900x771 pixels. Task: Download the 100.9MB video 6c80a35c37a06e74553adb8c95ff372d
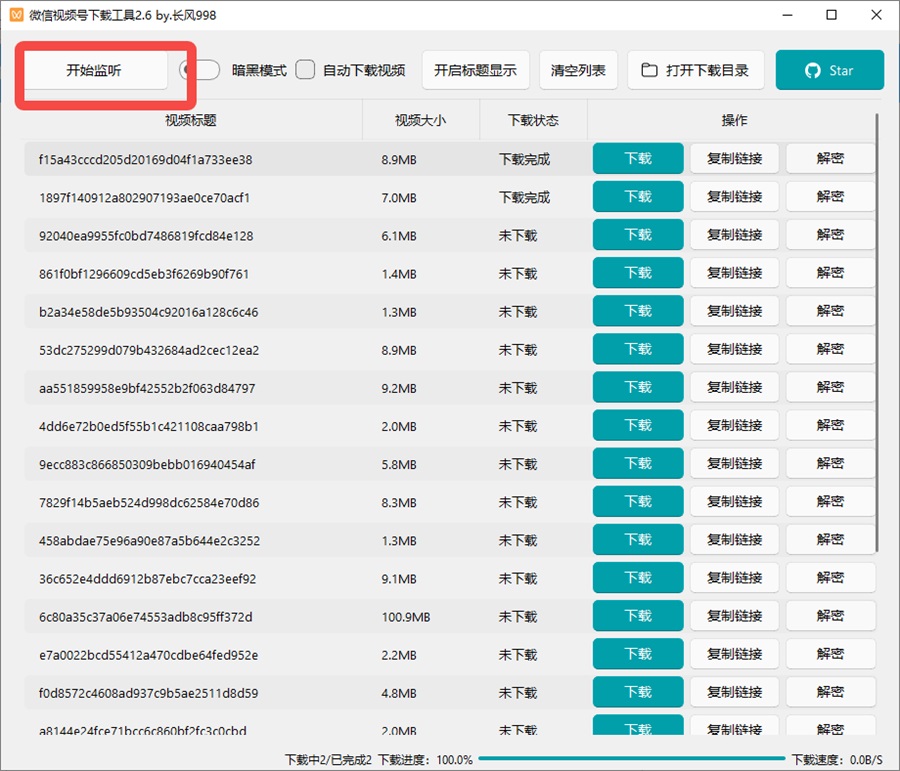point(638,615)
